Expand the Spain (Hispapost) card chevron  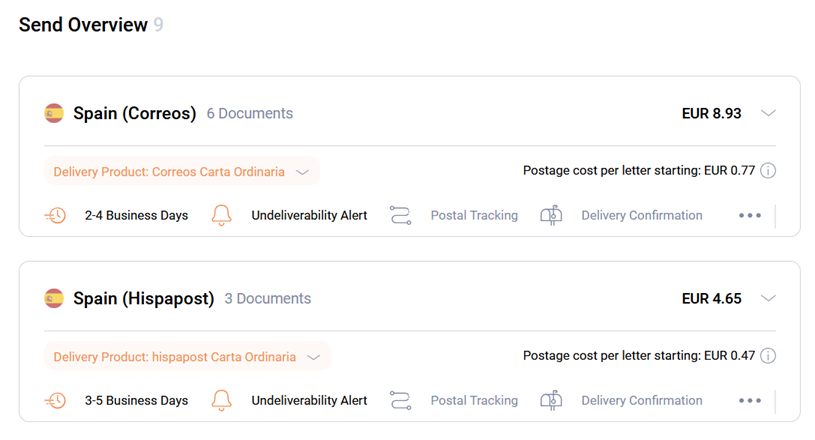[x=768, y=298]
